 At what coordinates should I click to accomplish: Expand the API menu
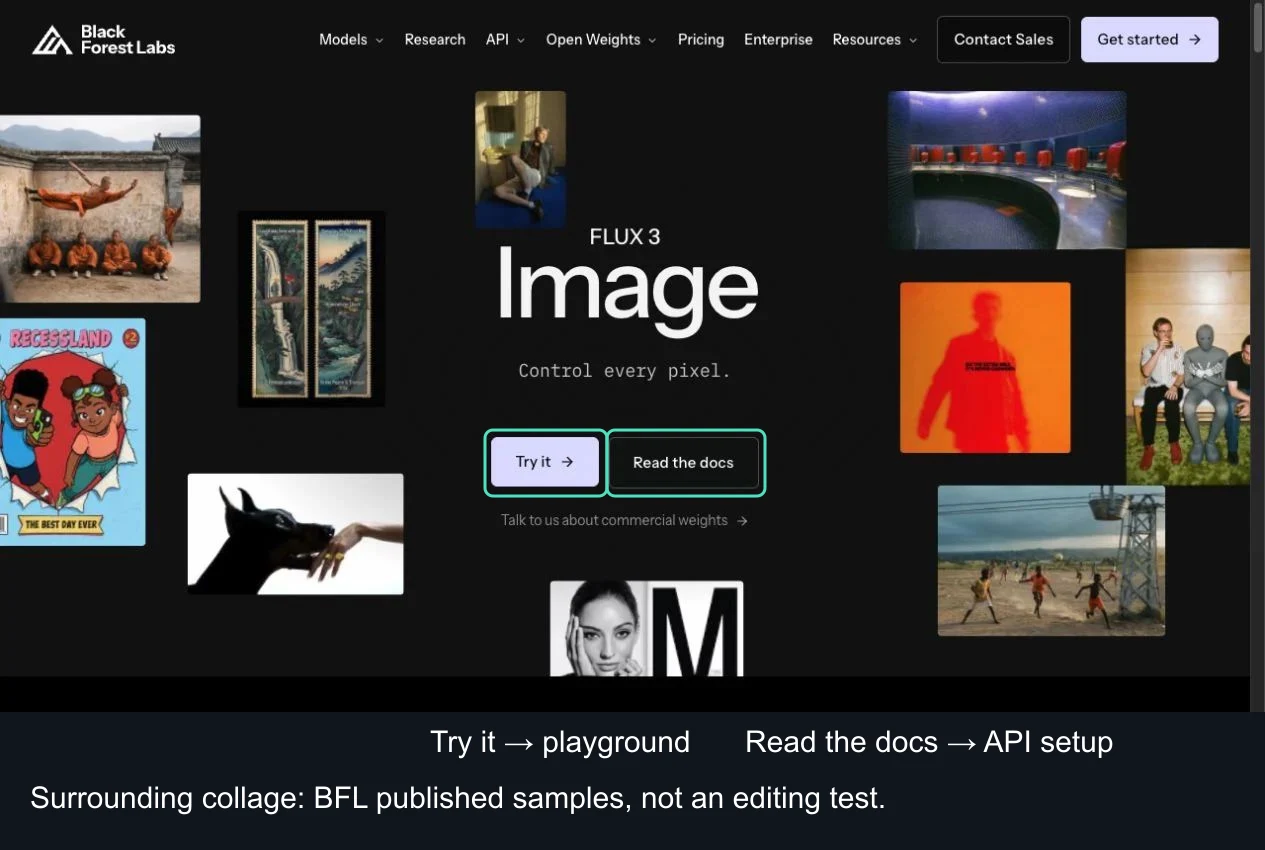coord(505,40)
